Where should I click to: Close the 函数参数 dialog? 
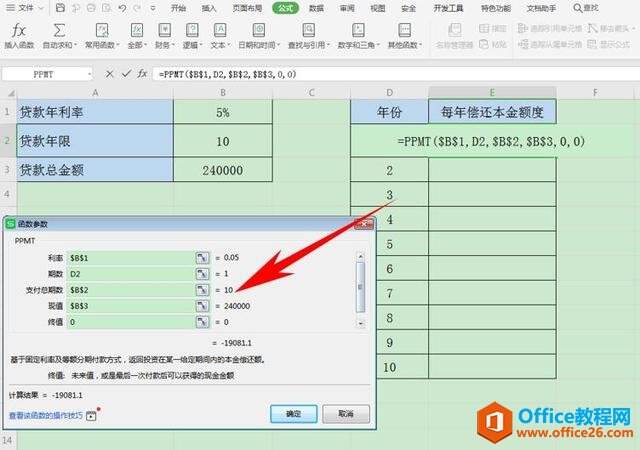pos(364,224)
